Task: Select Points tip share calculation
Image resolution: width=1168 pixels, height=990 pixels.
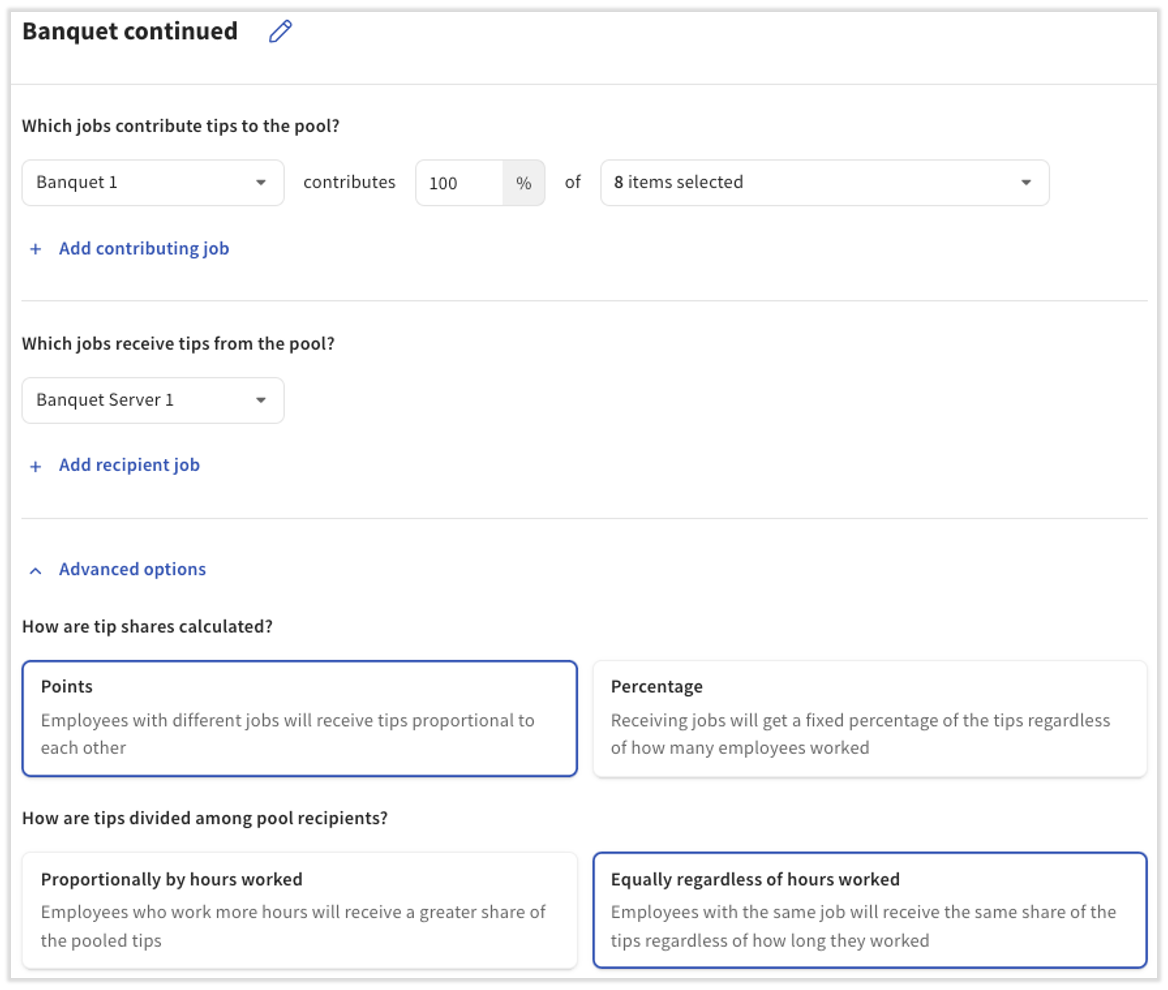Action: pos(299,718)
